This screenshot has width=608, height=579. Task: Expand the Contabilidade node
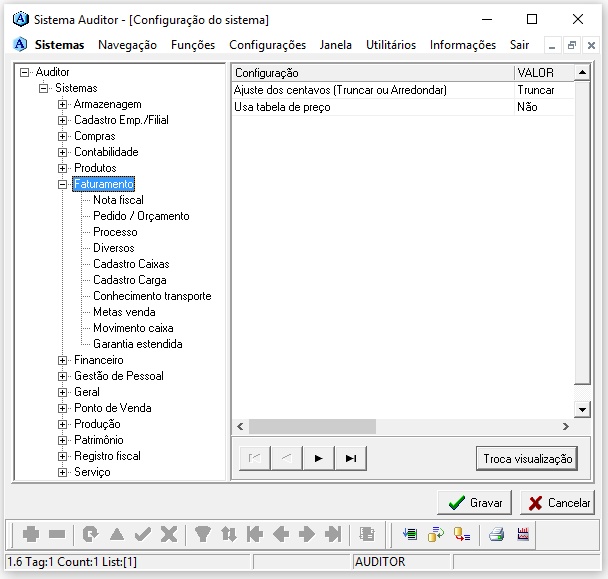pos(62,152)
